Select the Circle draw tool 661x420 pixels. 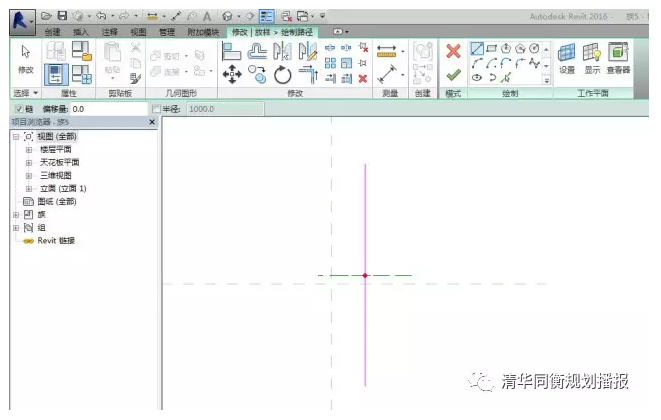[x=534, y=48]
